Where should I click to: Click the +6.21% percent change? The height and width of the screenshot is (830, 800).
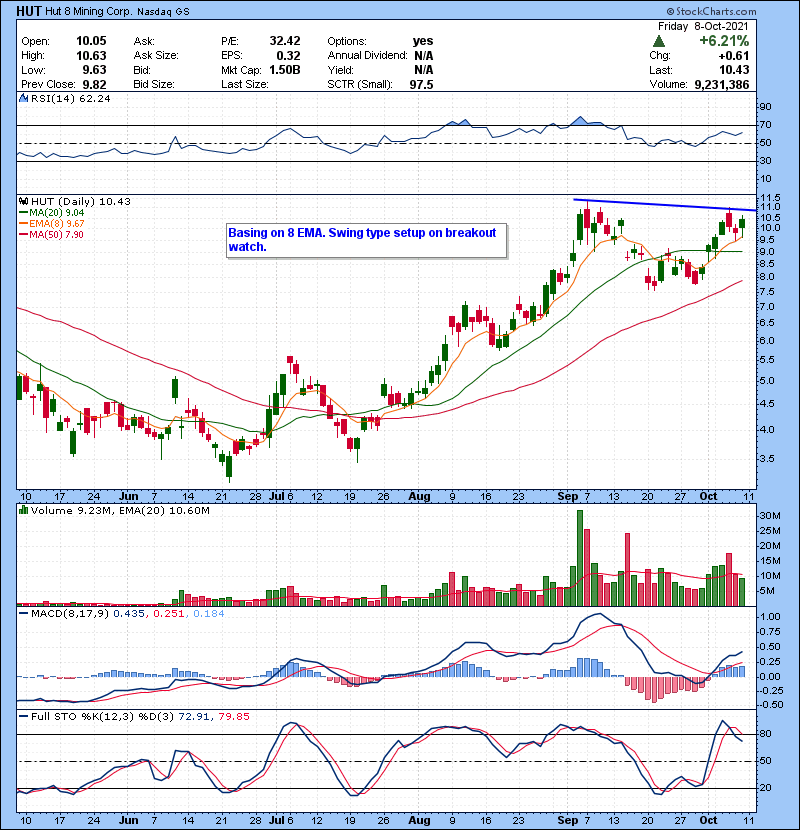point(724,41)
